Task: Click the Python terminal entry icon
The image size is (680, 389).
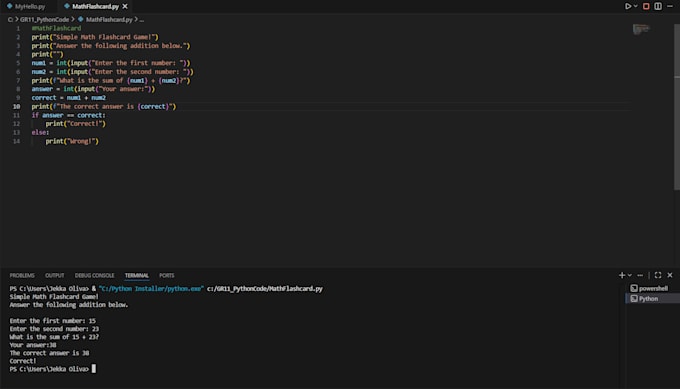Action: pyautogui.click(x=634, y=299)
